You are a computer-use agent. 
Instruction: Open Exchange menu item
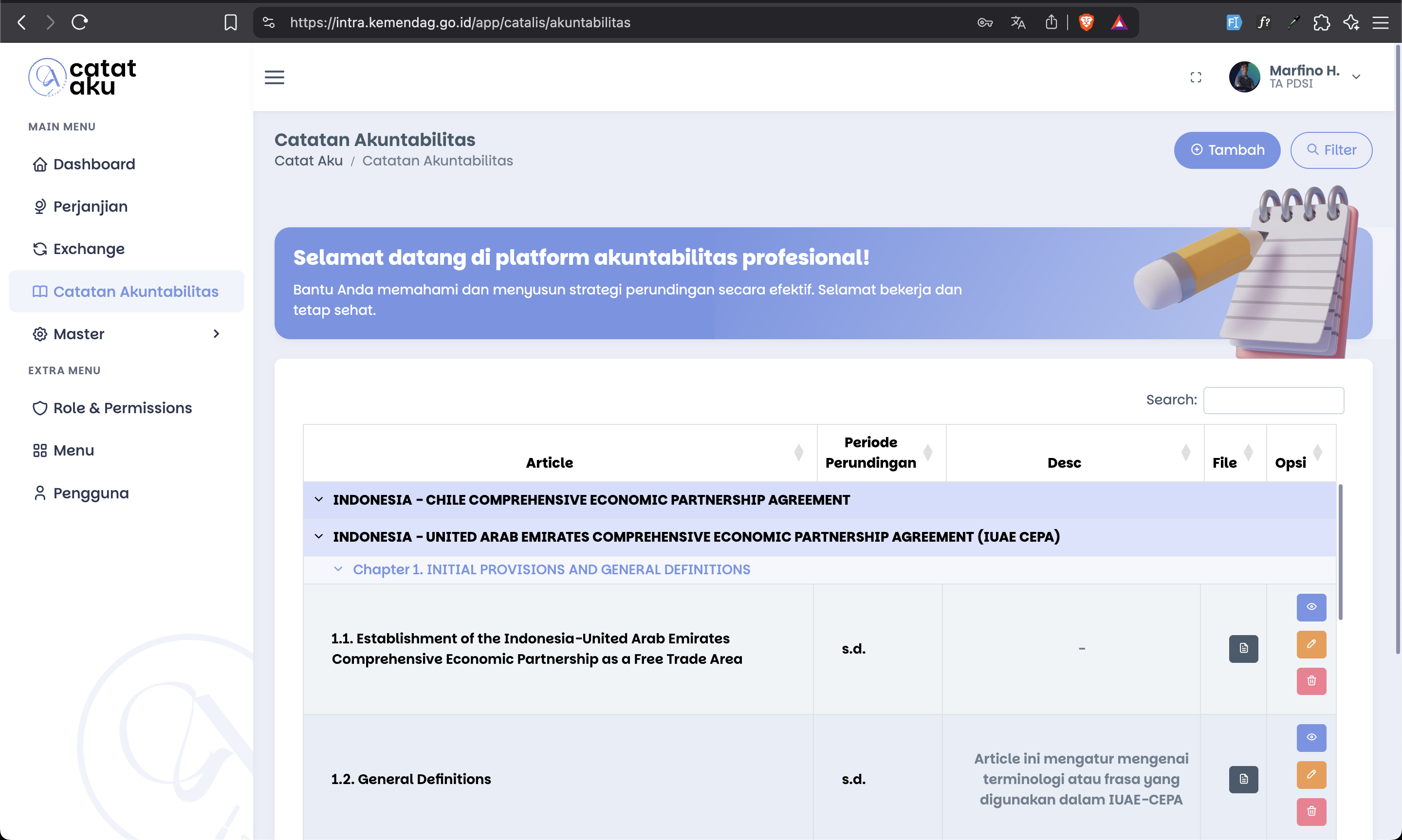[x=126, y=249]
